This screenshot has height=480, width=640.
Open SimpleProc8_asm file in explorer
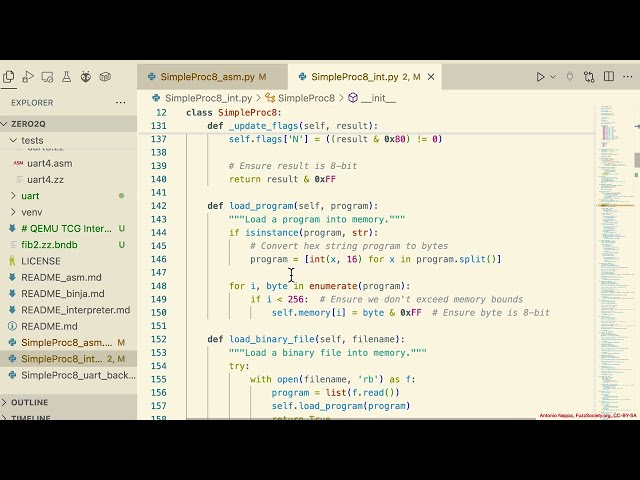69,343
